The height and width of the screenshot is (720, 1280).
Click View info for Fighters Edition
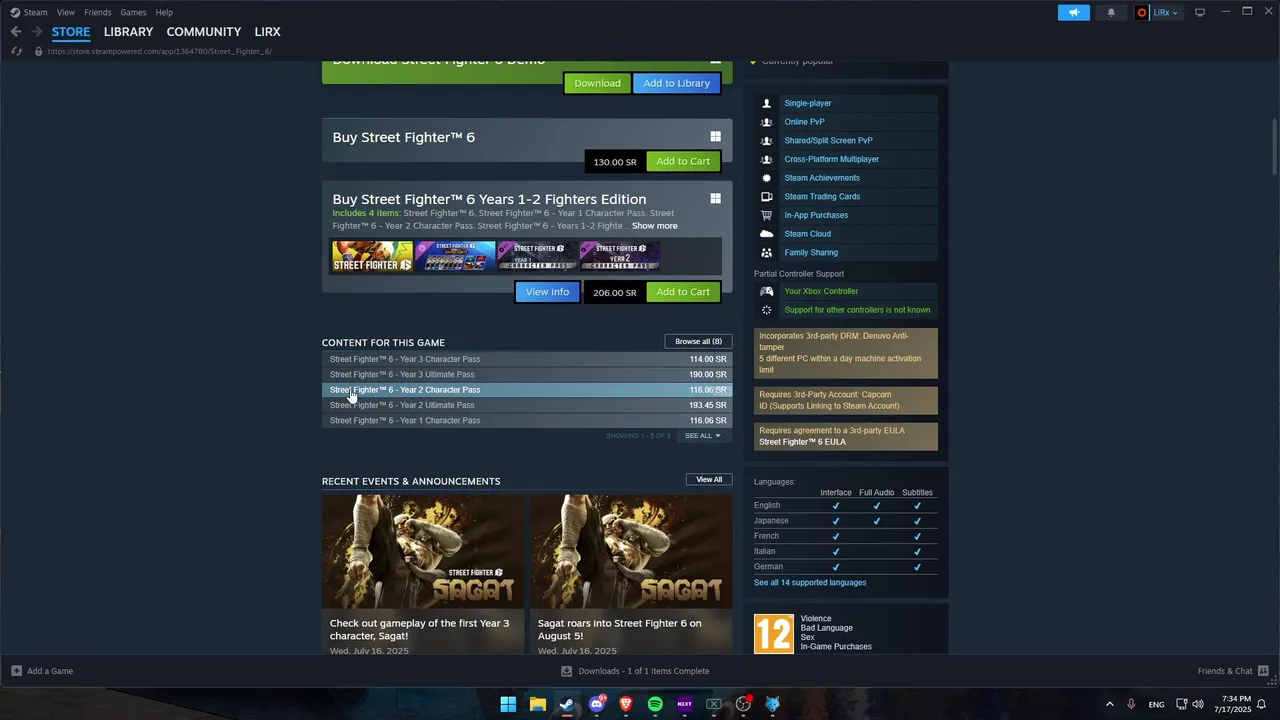(x=547, y=292)
